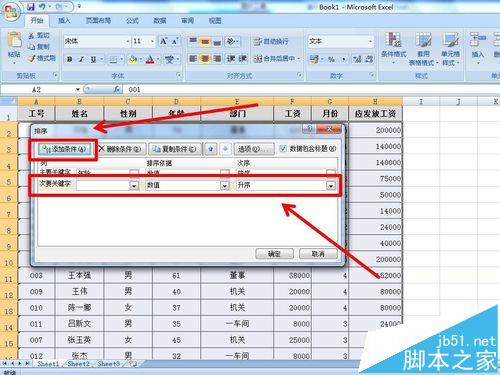This screenshot has width=500, height=375.
Task: Increase font size with large A
Action: (x=163, y=41)
